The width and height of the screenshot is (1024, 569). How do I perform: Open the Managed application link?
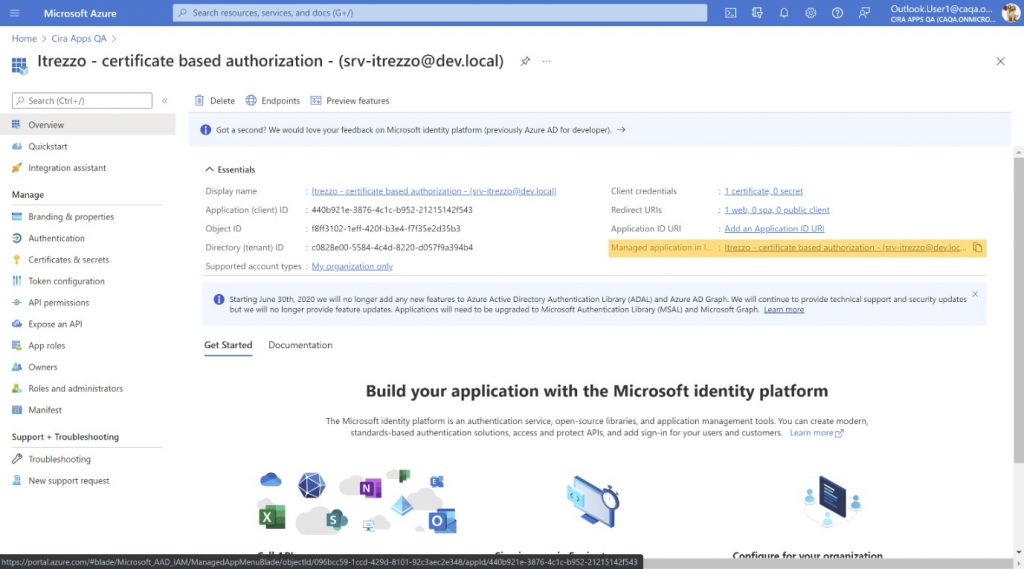click(x=844, y=248)
